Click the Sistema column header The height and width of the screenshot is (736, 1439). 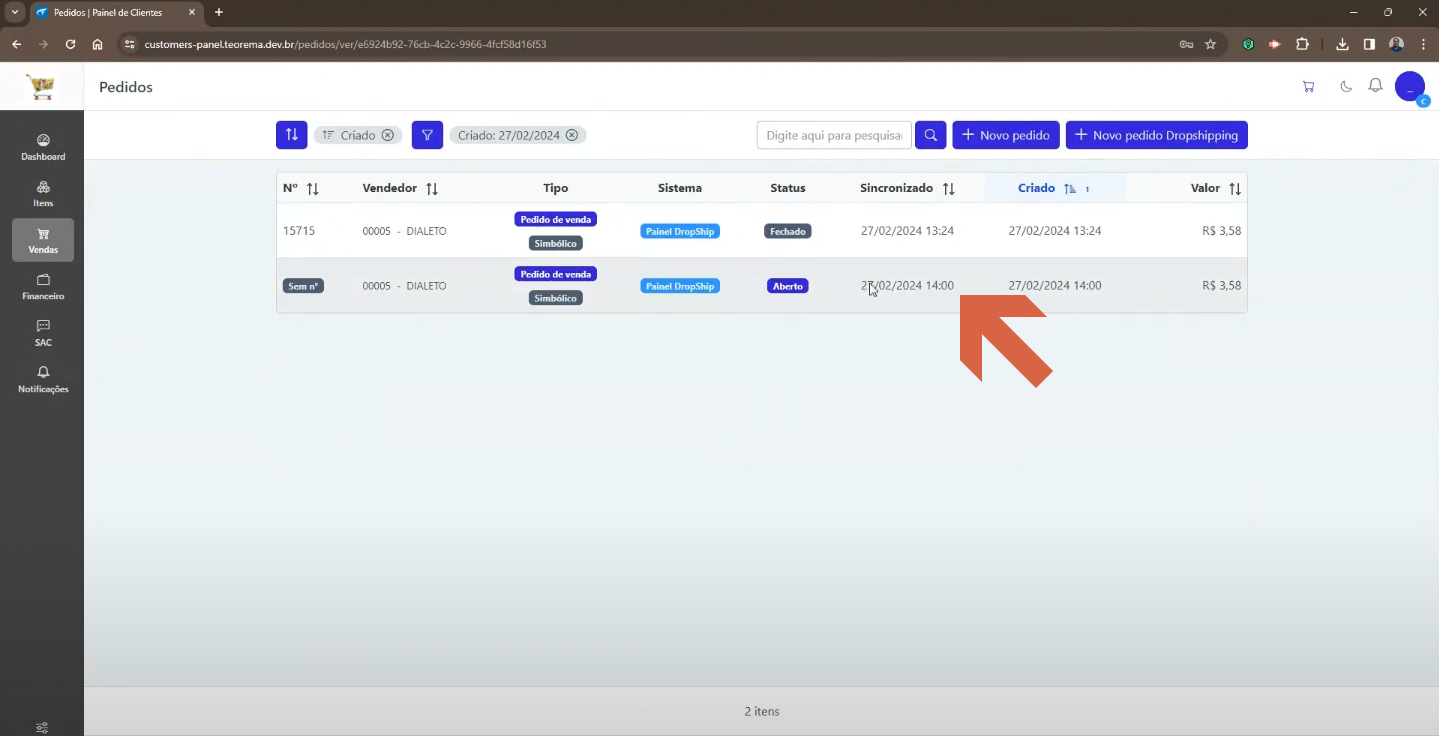coord(680,188)
